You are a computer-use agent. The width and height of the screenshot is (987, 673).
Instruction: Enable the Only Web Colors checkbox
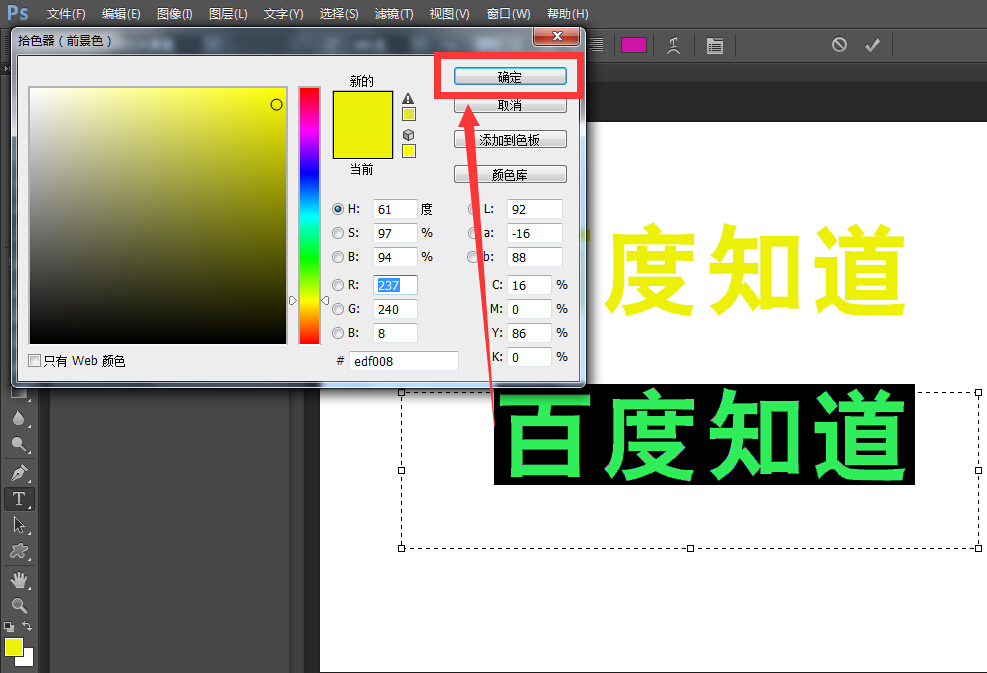point(35,361)
